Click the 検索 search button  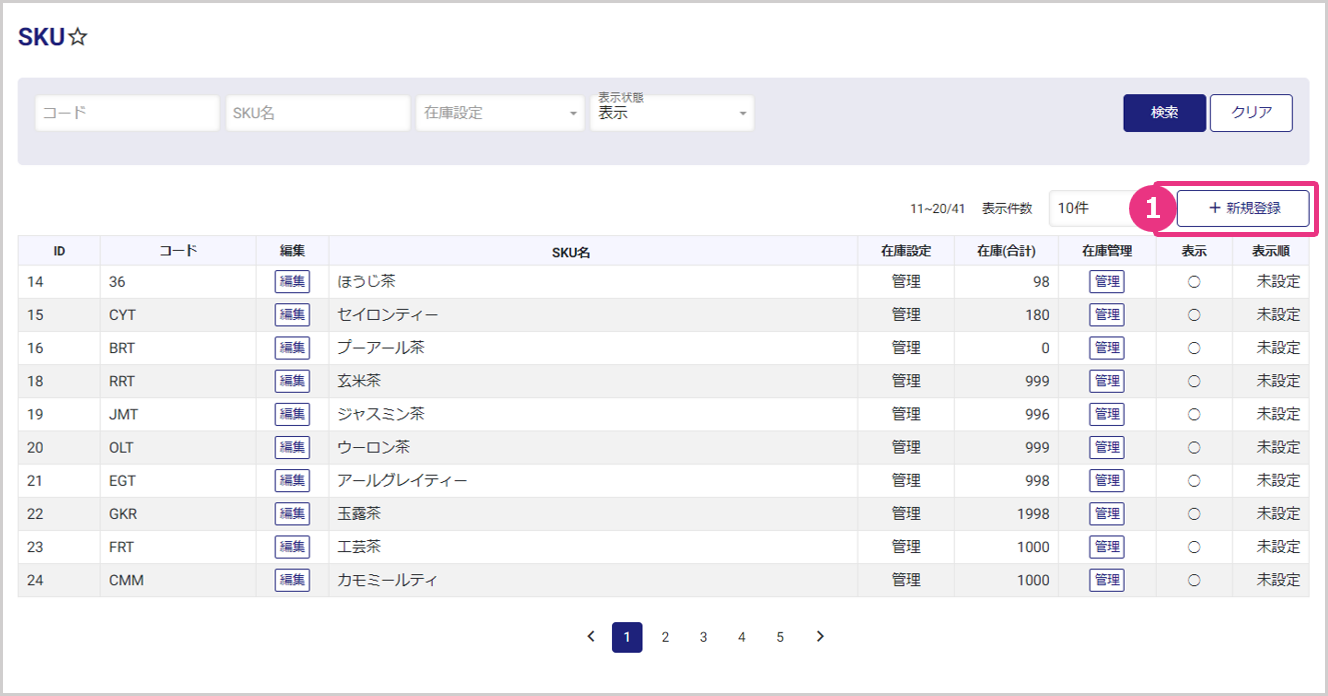1164,113
